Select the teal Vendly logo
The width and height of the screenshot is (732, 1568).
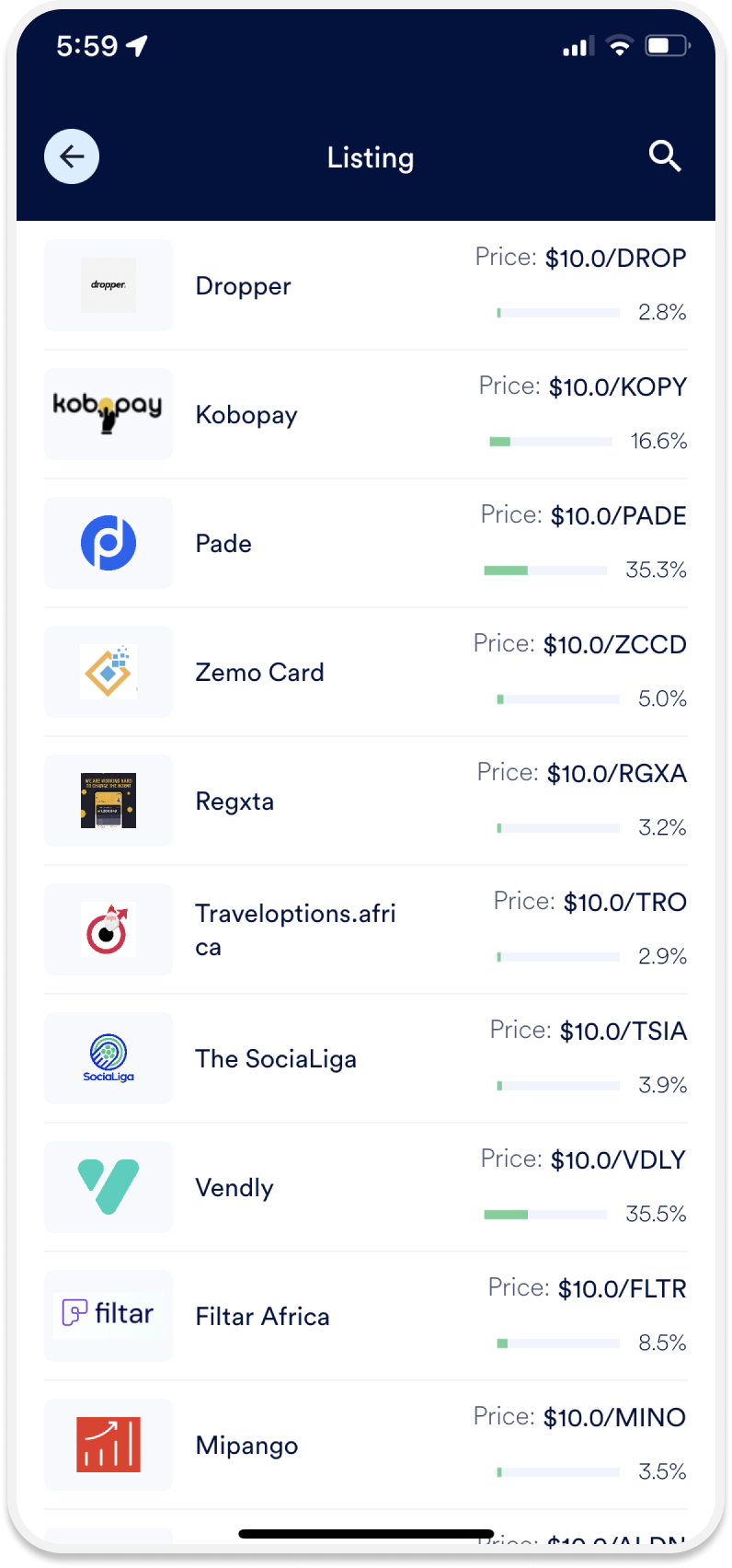[109, 1187]
